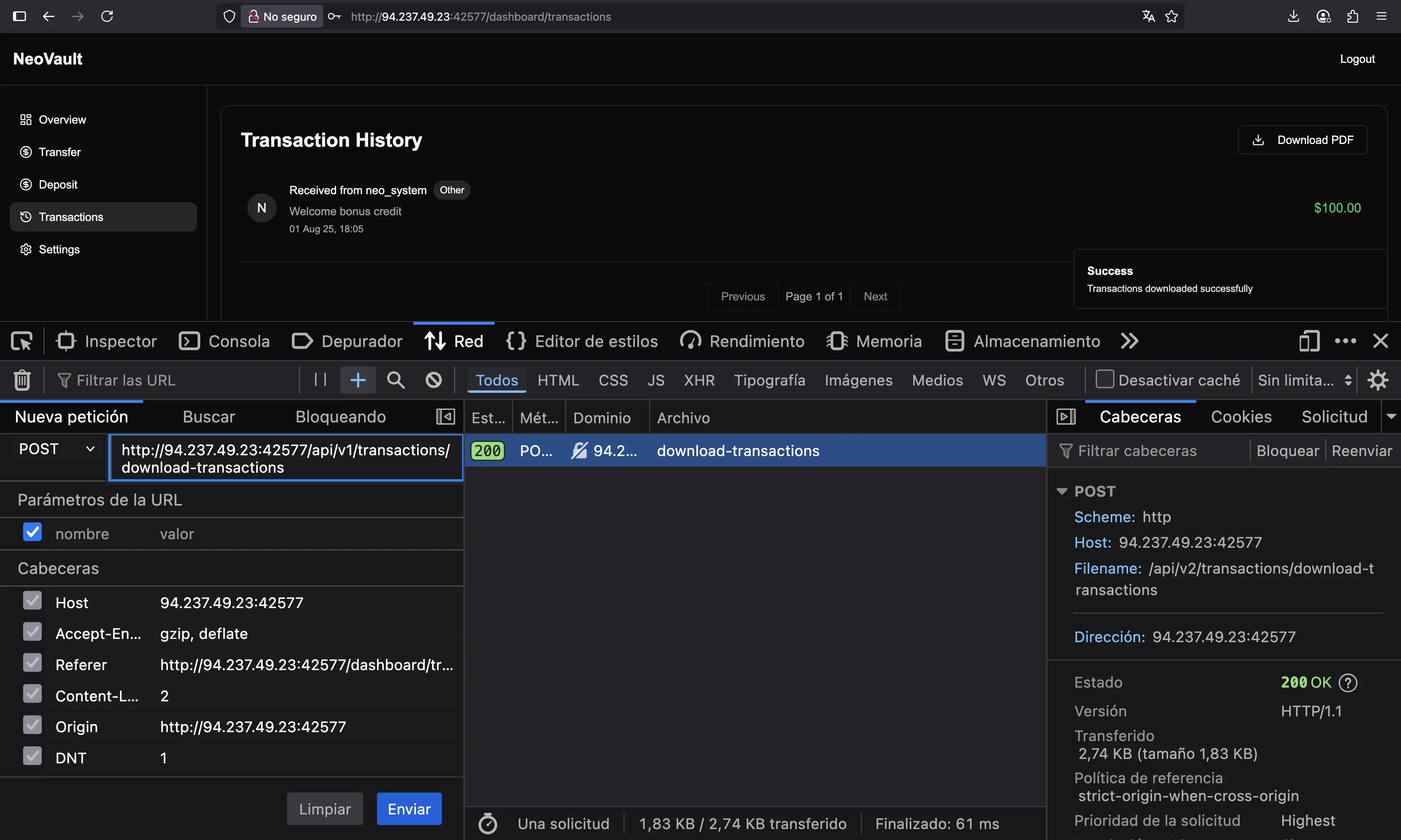Viewport: 1401px width, 840px height.
Task: Open the page translation icon
Action: [1148, 16]
